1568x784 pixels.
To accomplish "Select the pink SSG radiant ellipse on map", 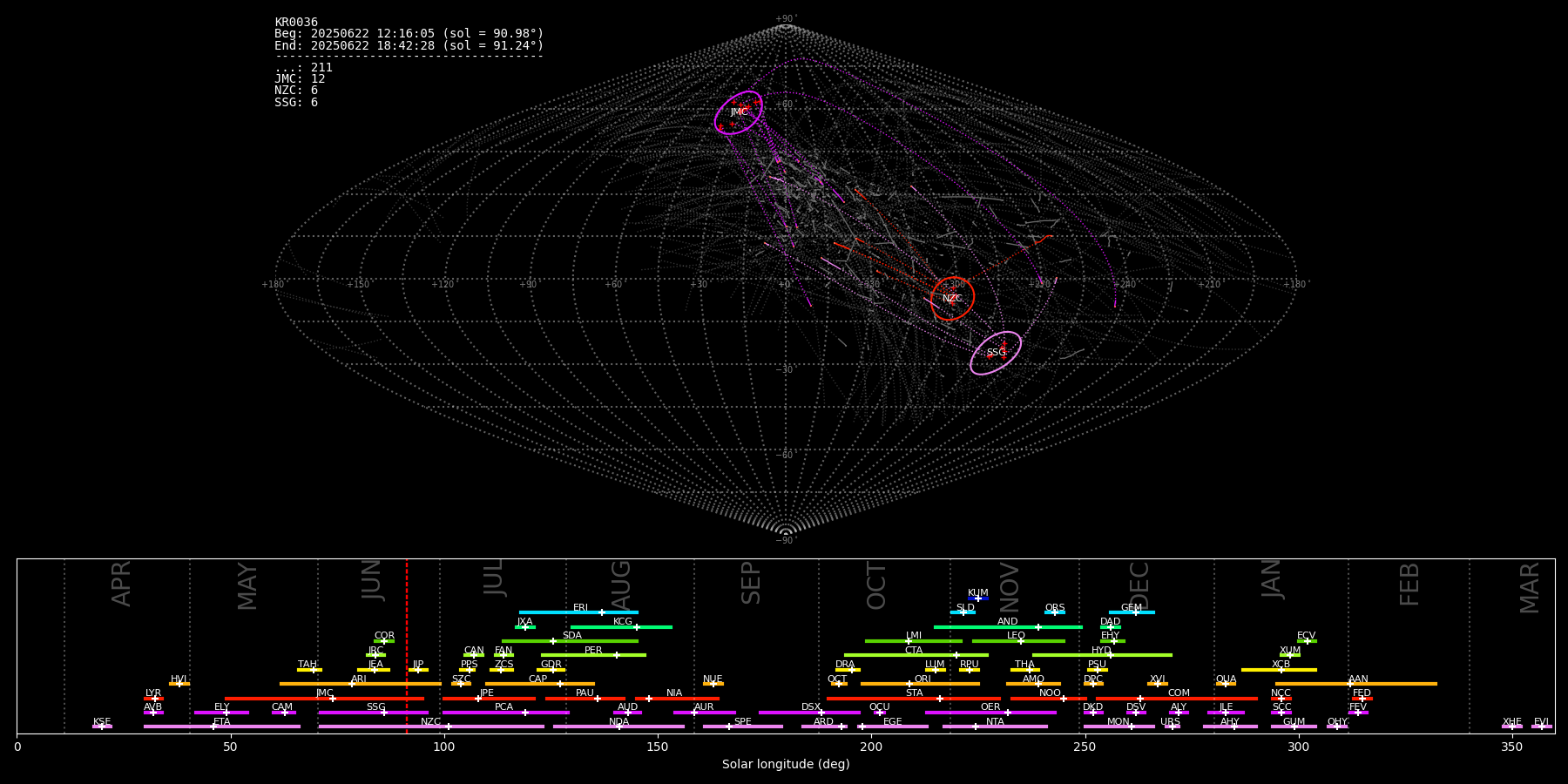I will 996,353.
